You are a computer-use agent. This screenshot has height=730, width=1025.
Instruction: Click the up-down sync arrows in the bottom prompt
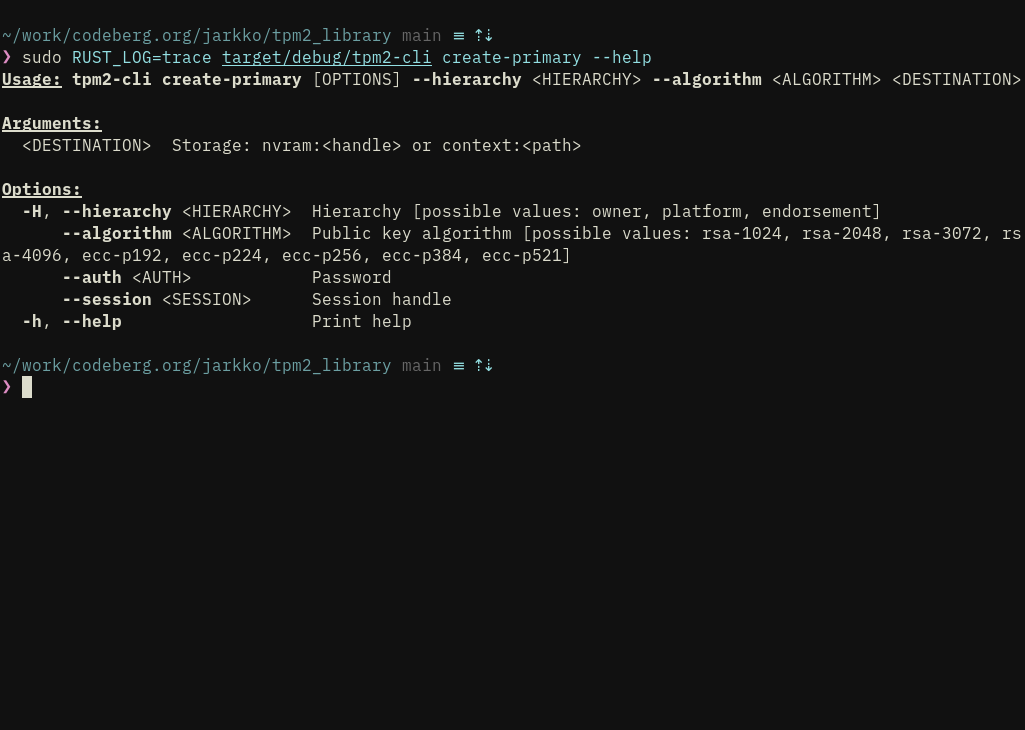(x=484, y=365)
